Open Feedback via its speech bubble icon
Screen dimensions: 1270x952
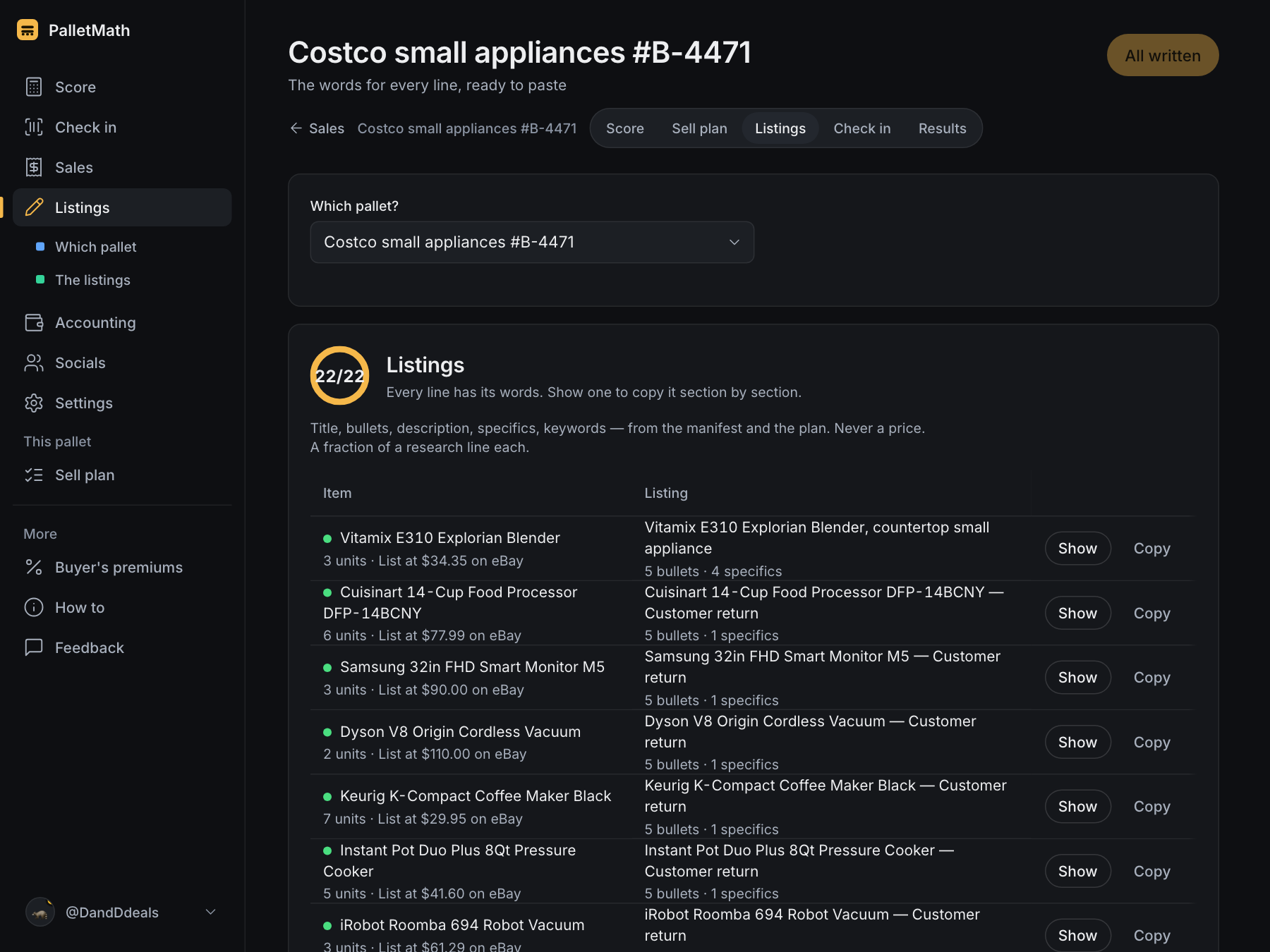click(x=34, y=647)
